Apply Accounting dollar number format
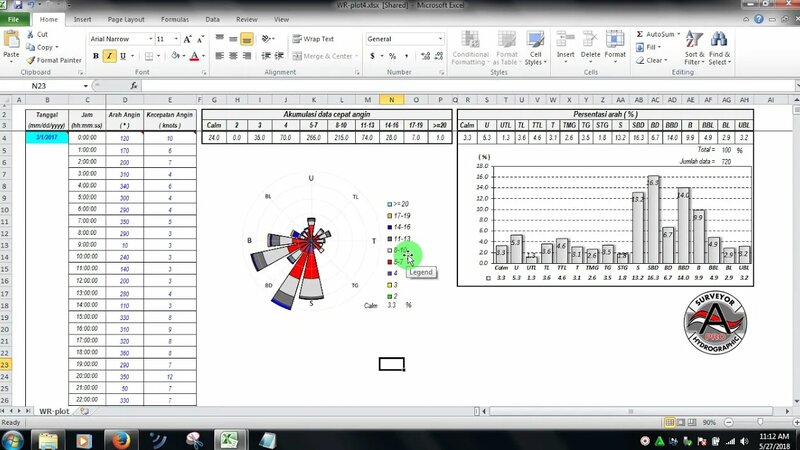This screenshot has width=800, height=450. tap(372, 56)
